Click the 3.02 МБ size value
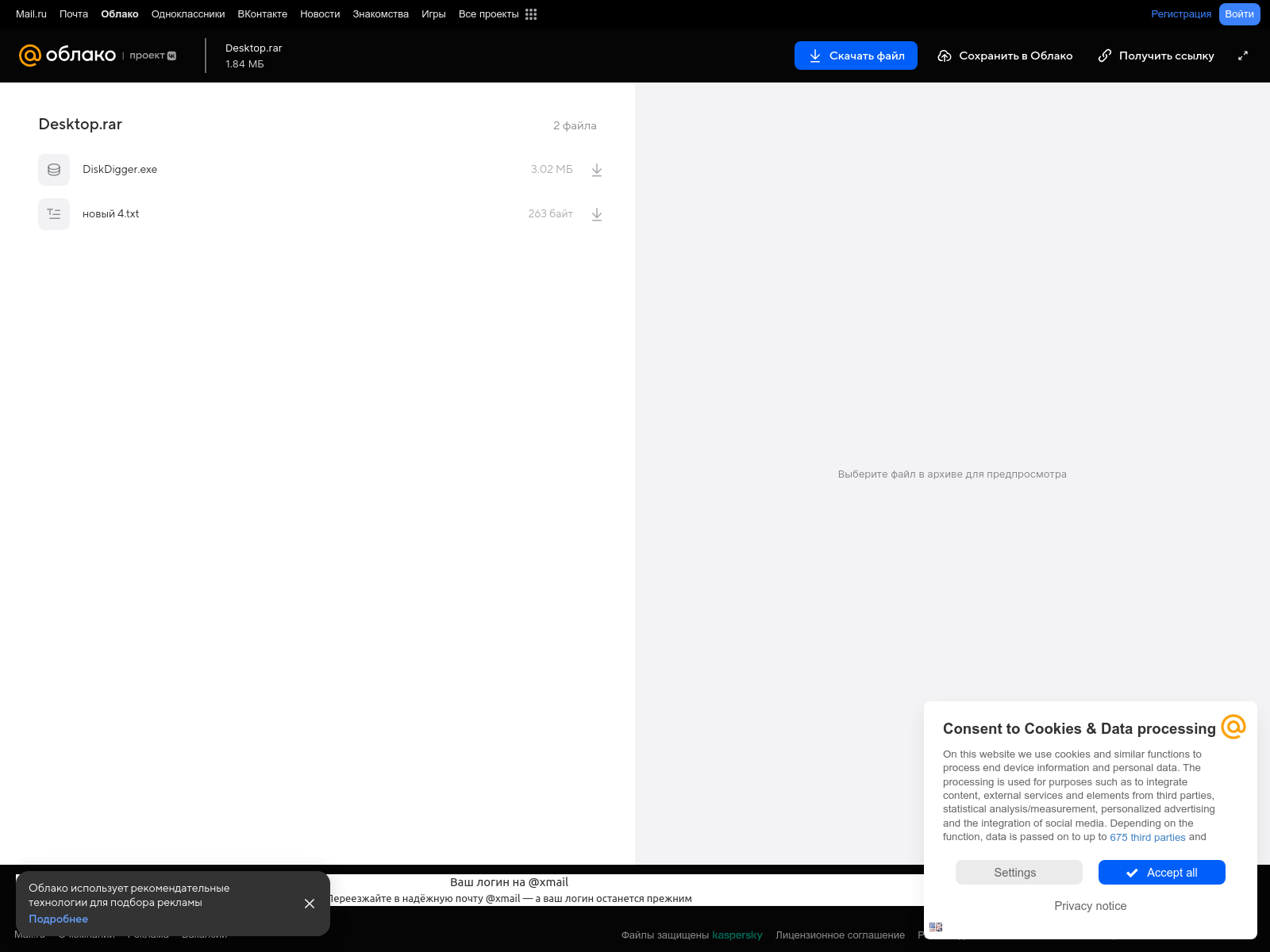The image size is (1270, 952). [x=552, y=170]
